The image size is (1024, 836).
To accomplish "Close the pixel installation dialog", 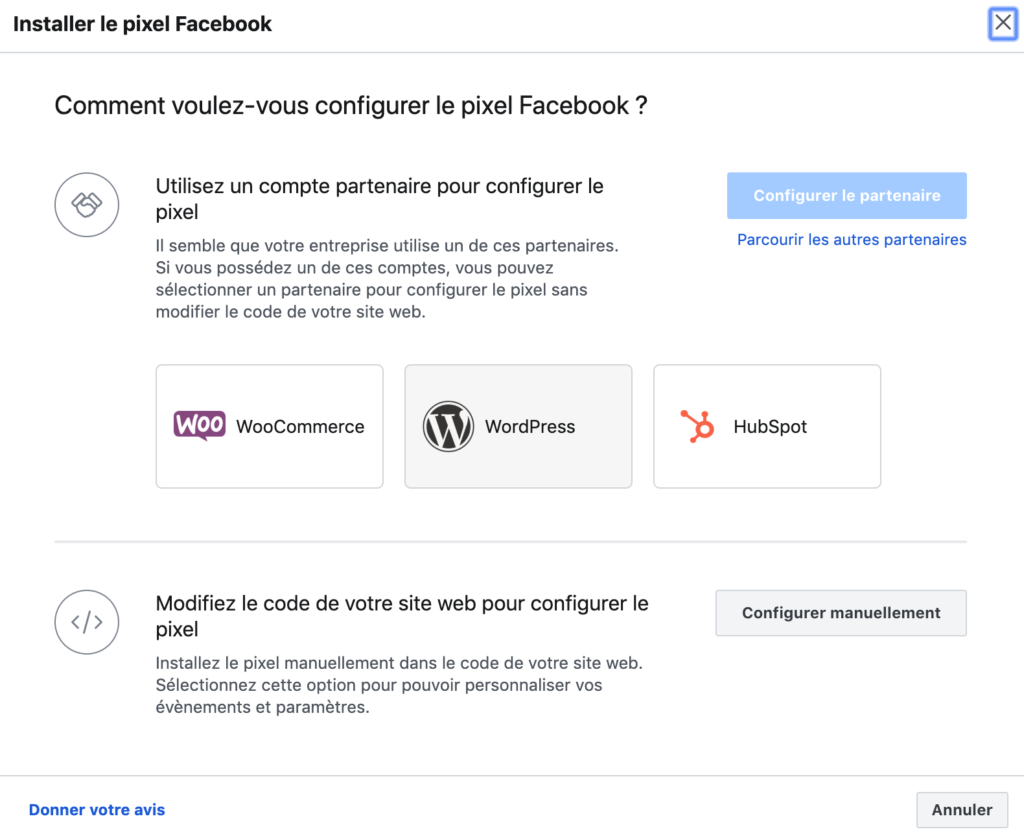I will click(1003, 23).
